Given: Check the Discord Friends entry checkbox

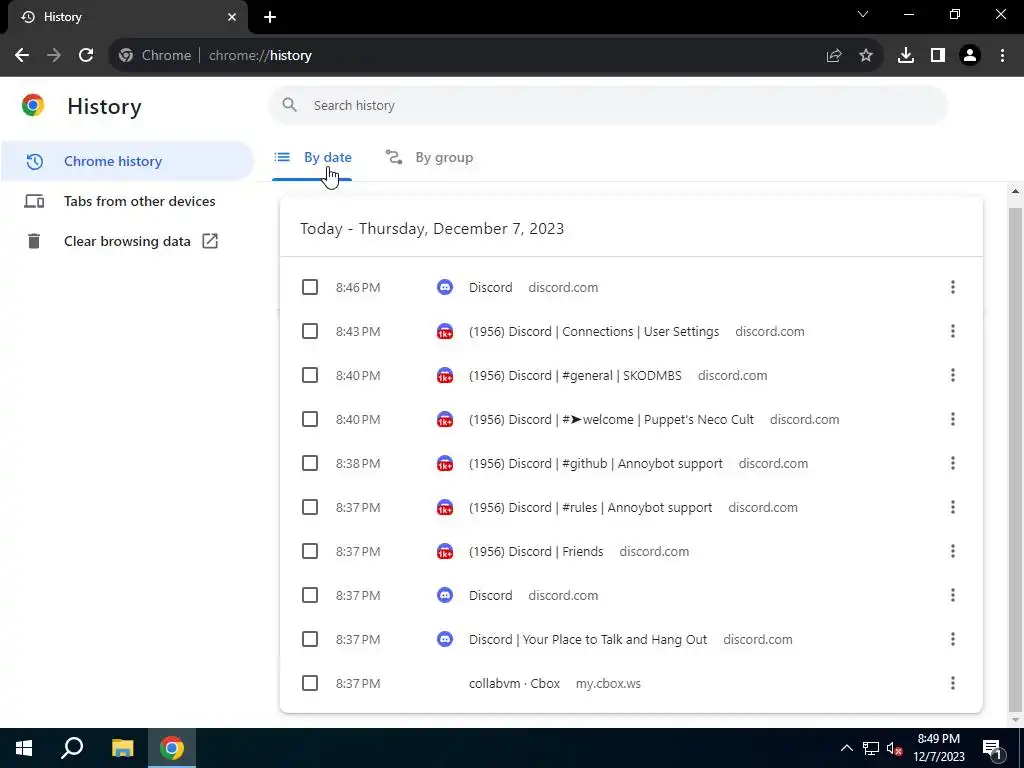Looking at the screenshot, I should (310, 551).
